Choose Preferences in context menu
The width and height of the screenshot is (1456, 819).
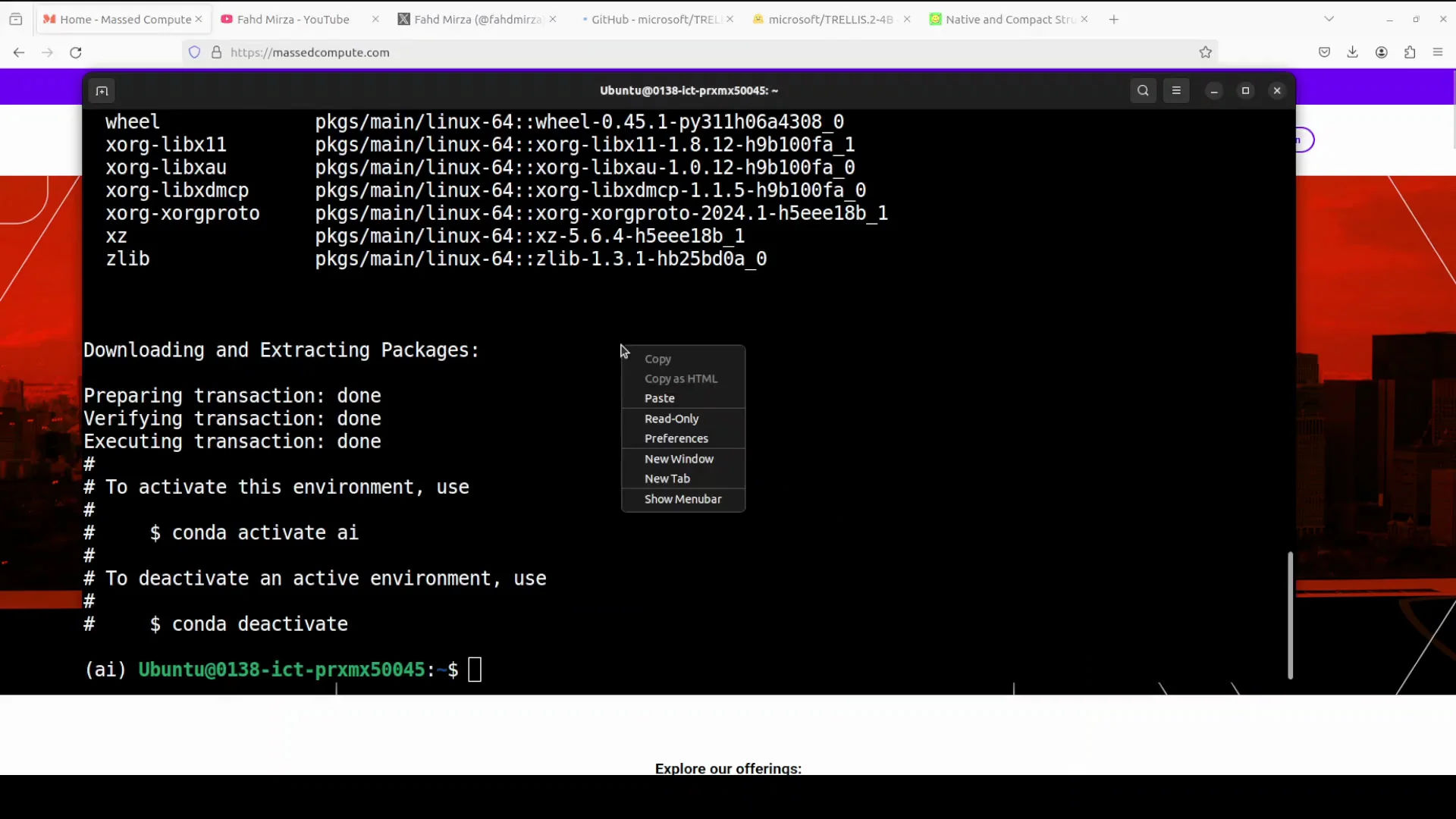click(676, 438)
